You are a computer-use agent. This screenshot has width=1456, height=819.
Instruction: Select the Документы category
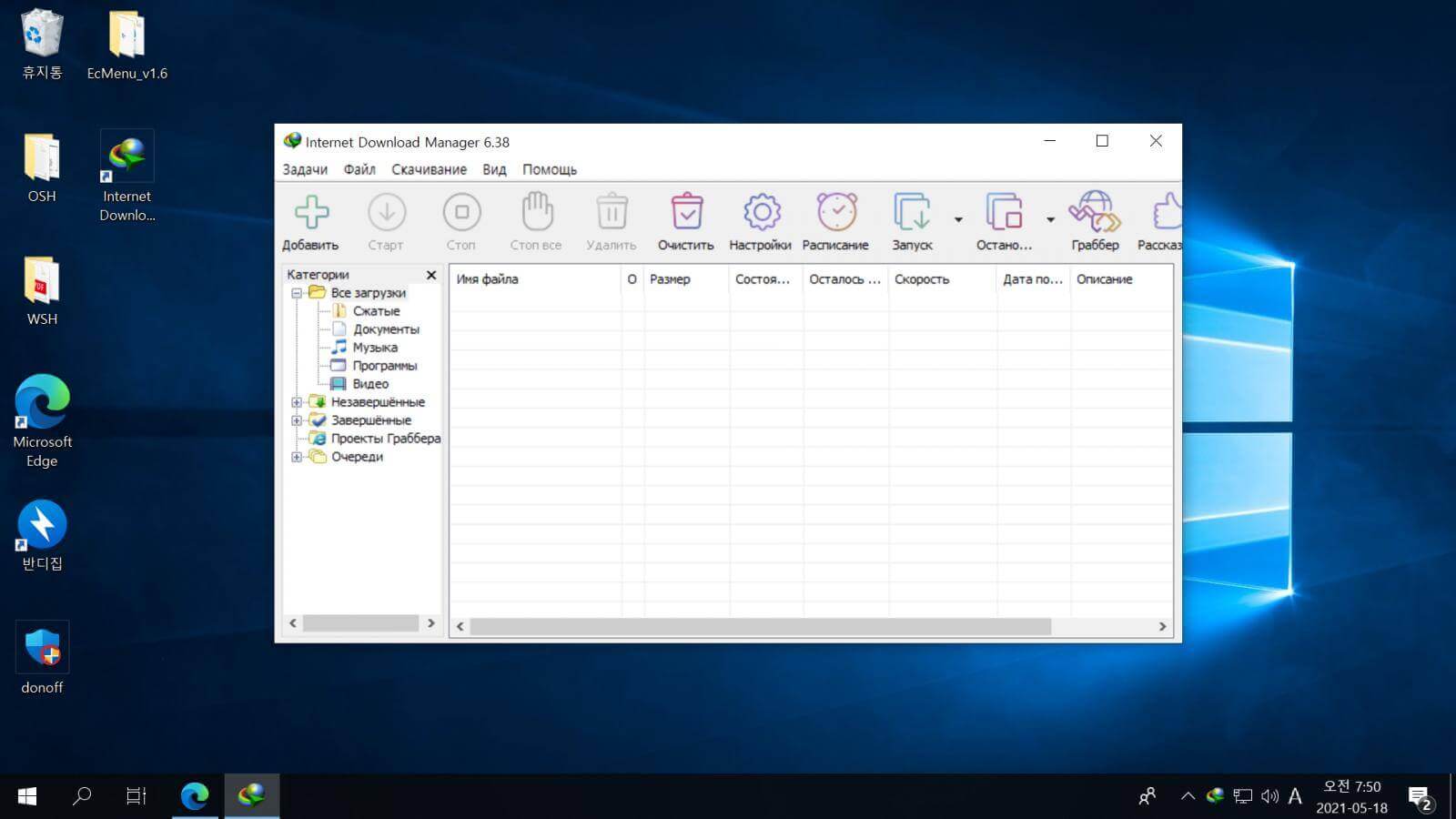tap(386, 329)
